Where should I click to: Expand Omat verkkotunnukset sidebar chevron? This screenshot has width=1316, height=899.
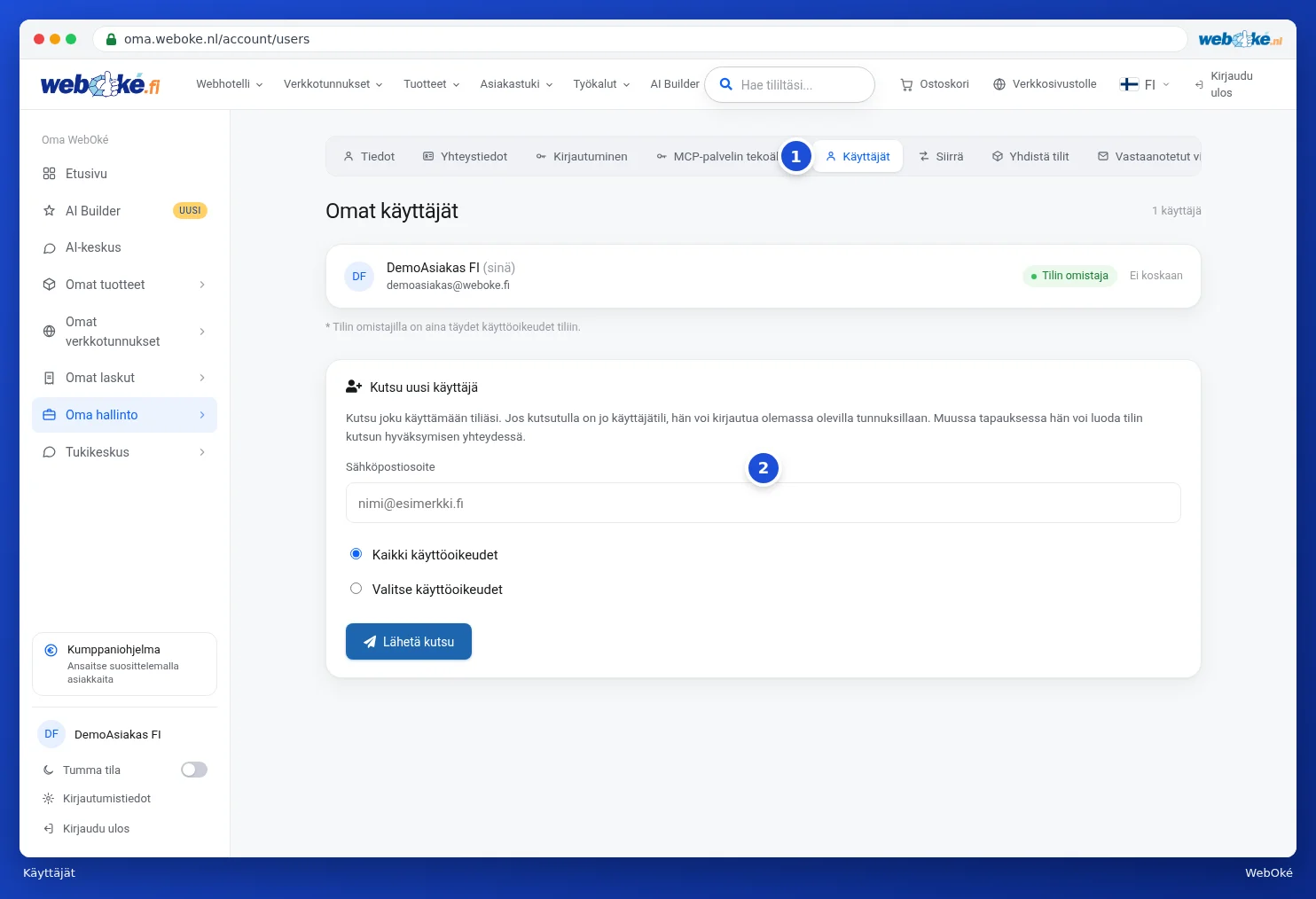pos(202,332)
